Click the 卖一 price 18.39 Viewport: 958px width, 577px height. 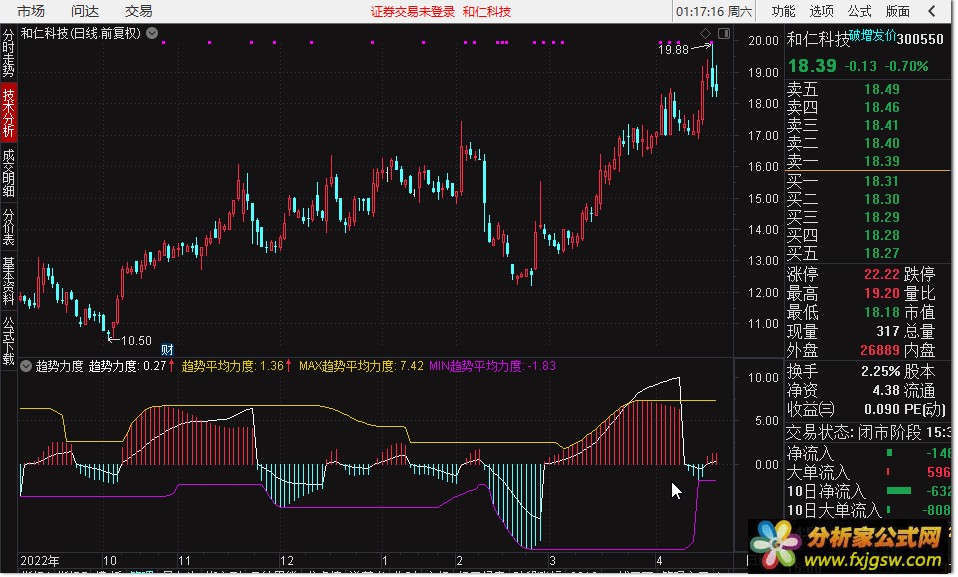click(882, 161)
